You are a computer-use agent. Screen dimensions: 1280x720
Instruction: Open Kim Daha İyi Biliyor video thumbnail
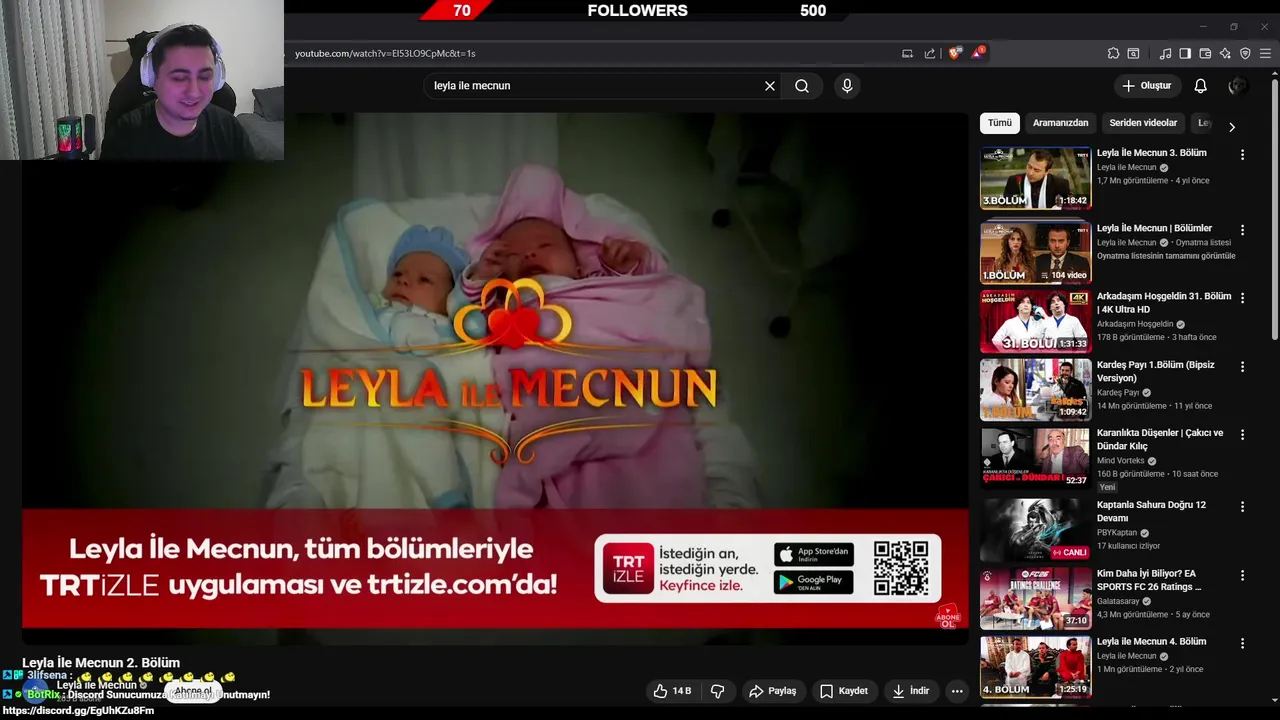click(x=1035, y=598)
